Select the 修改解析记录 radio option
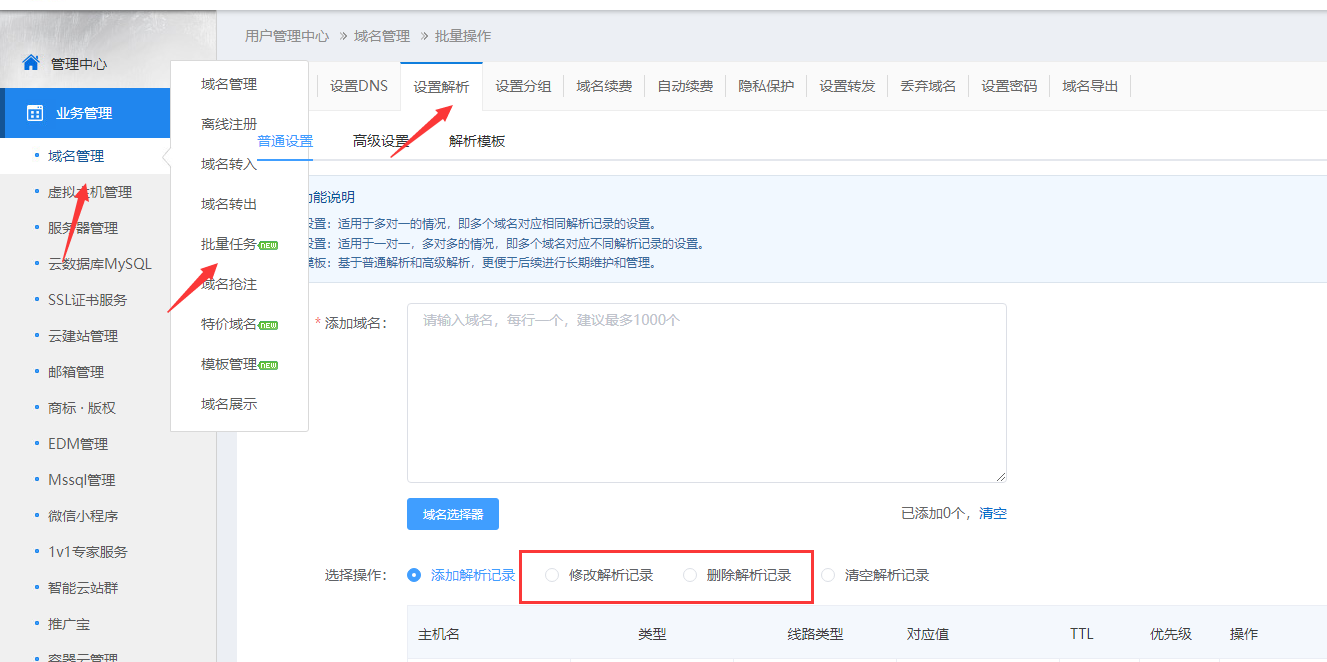Image resolution: width=1327 pixels, height=662 pixels. (x=552, y=575)
